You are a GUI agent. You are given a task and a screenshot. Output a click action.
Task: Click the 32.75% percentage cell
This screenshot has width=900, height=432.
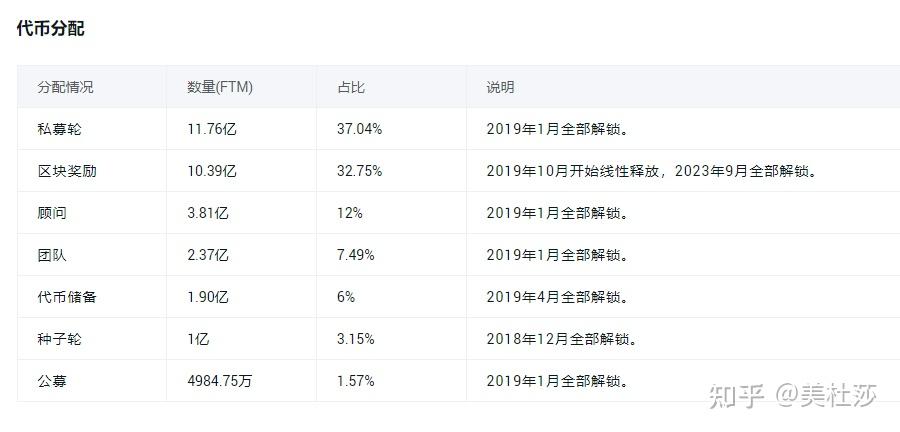359,171
